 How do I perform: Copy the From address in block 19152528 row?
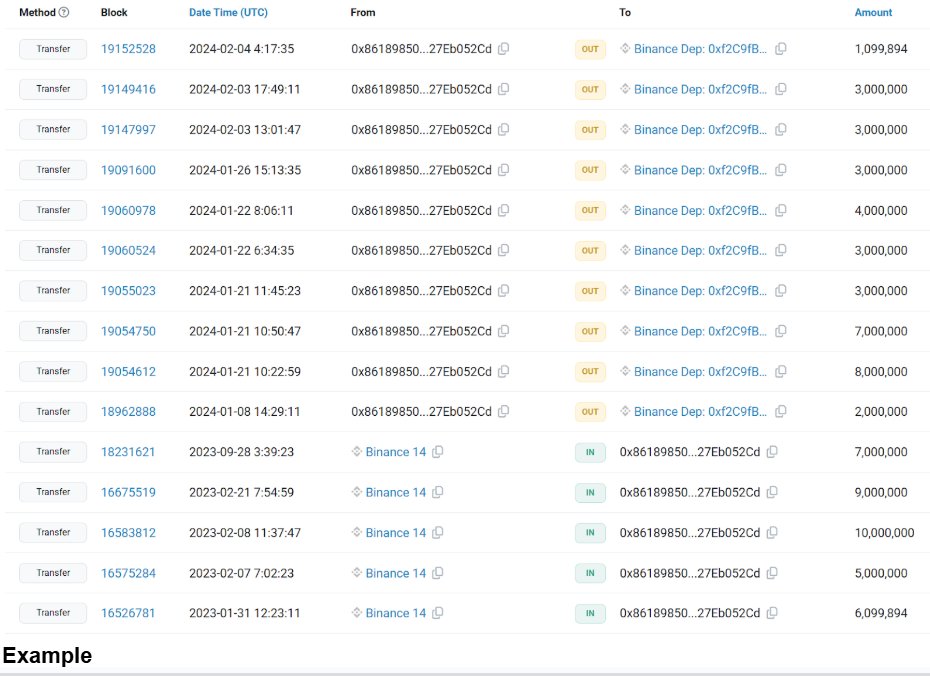point(504,49)
